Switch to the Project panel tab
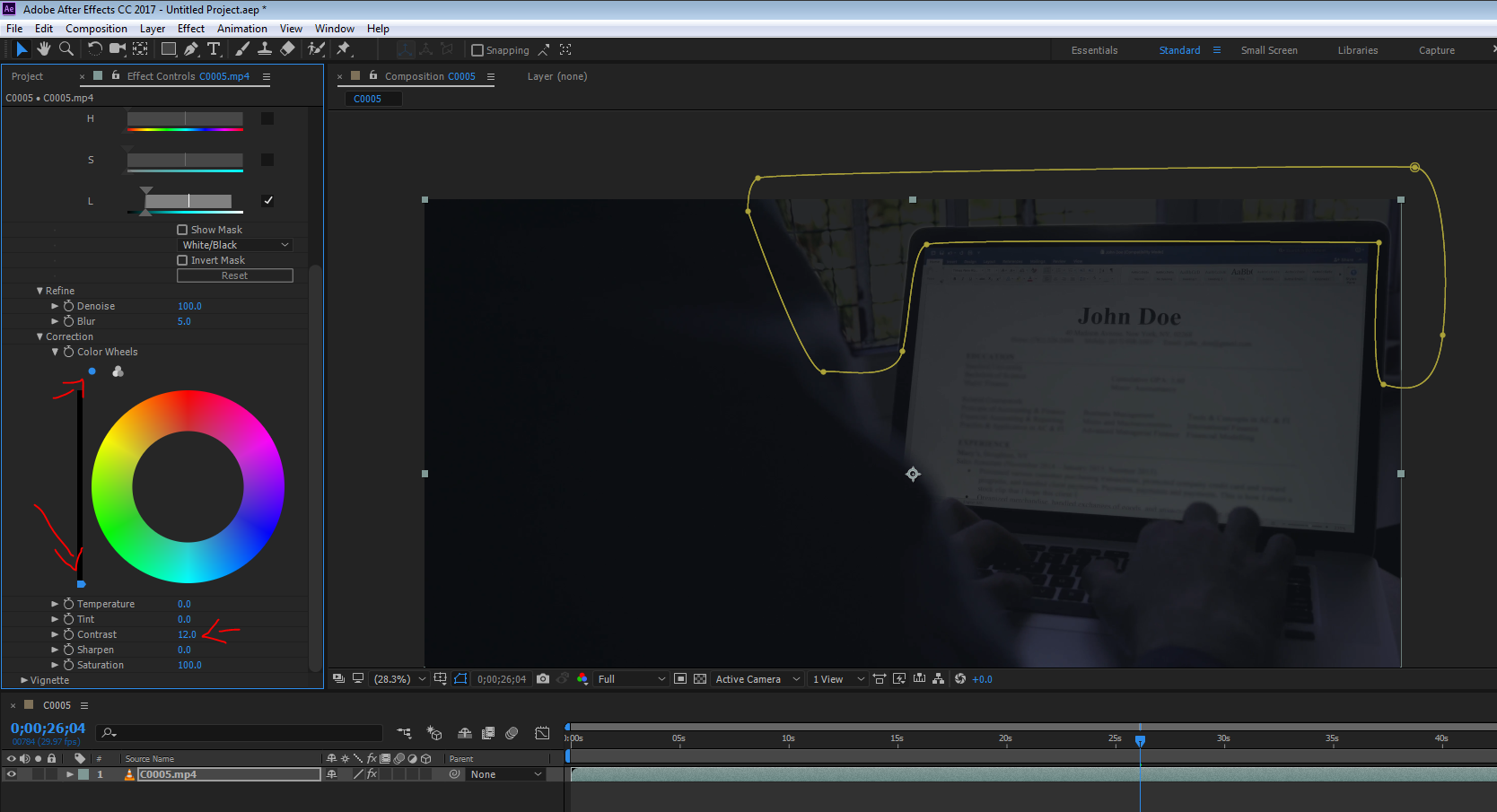This screenshot has width=1497, height=812. coord(27,76)
